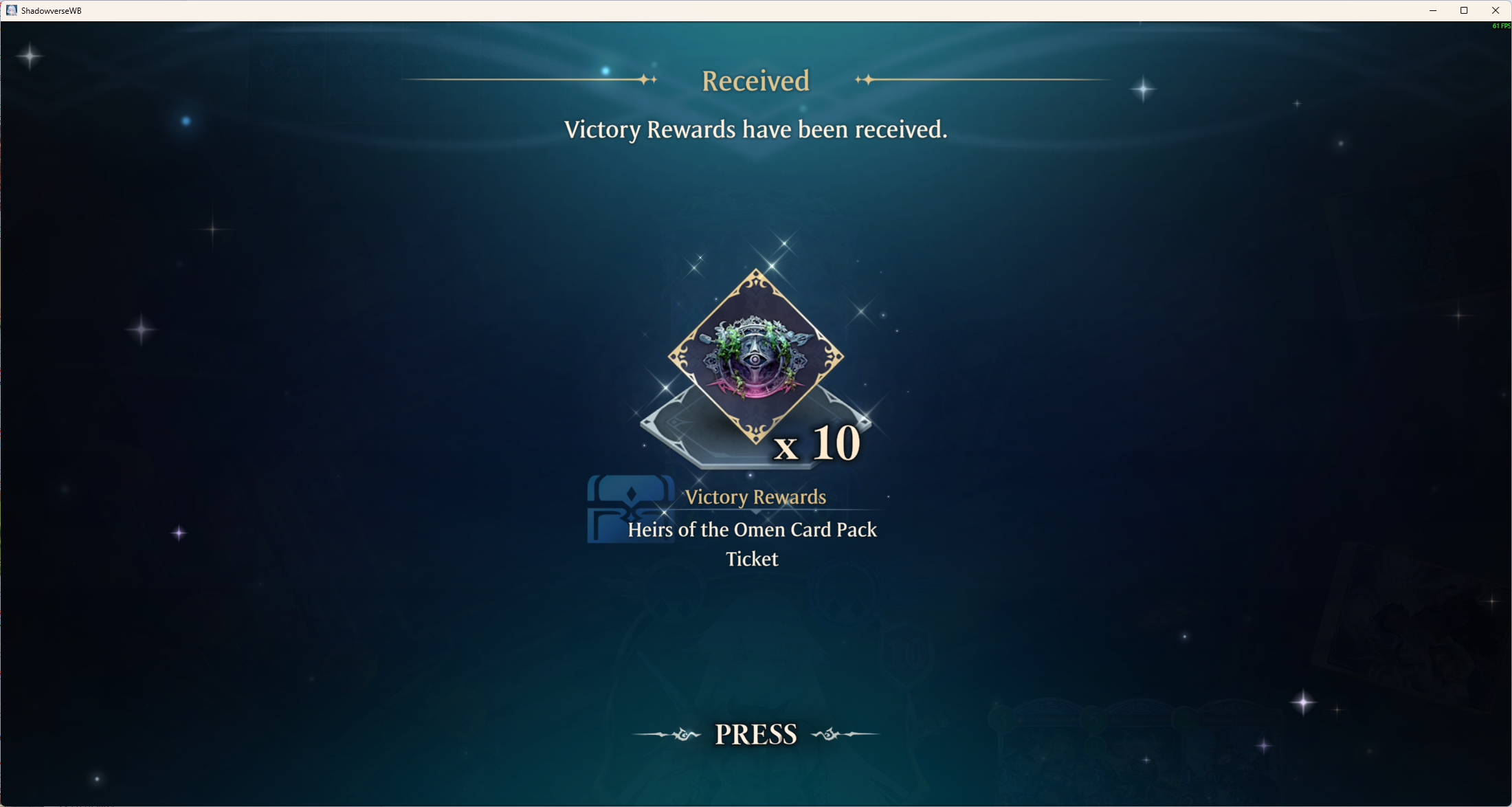
Task: Click the ShadowverseWB app icon in title bar
Action: (11, 10)
